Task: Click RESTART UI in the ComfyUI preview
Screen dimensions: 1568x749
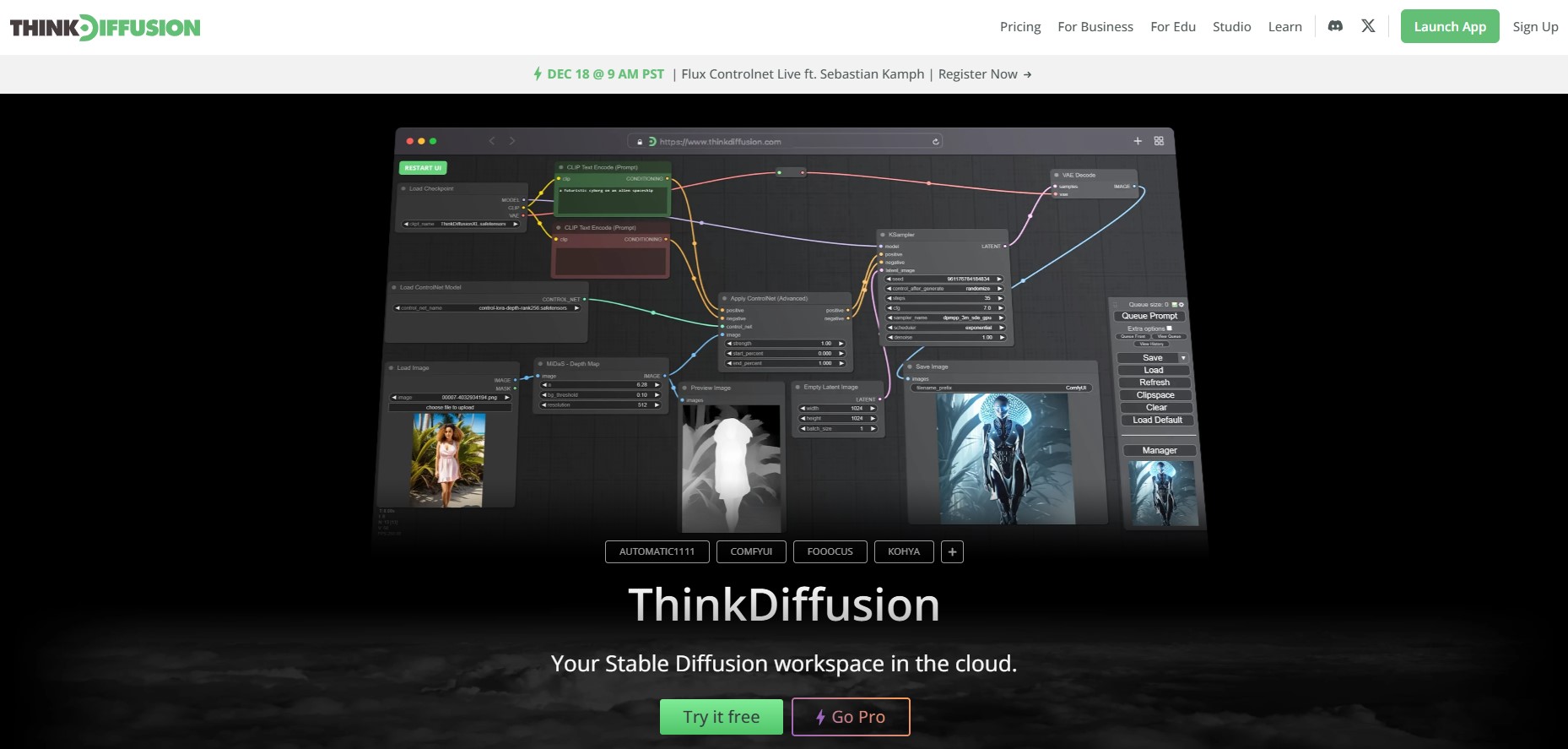Action: click(423, 168)
